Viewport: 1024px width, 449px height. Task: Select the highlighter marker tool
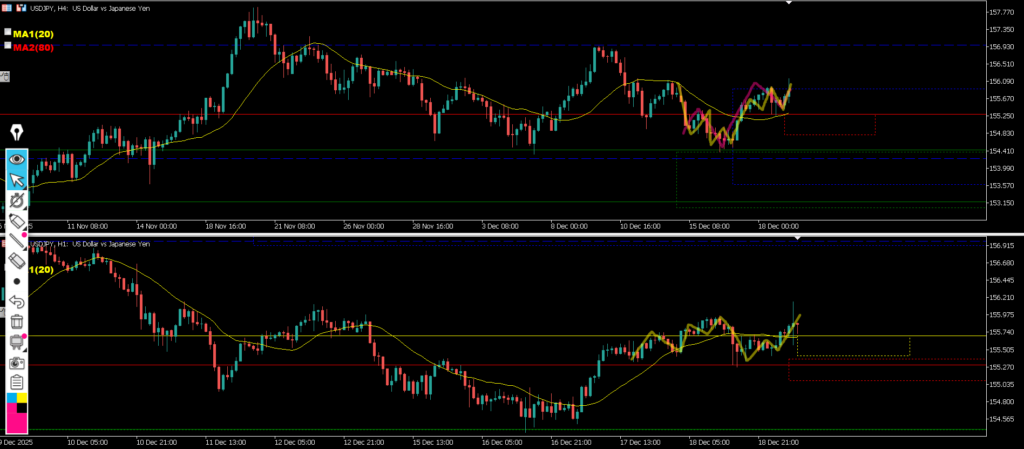pyautogui.click(x=17, y=220)
